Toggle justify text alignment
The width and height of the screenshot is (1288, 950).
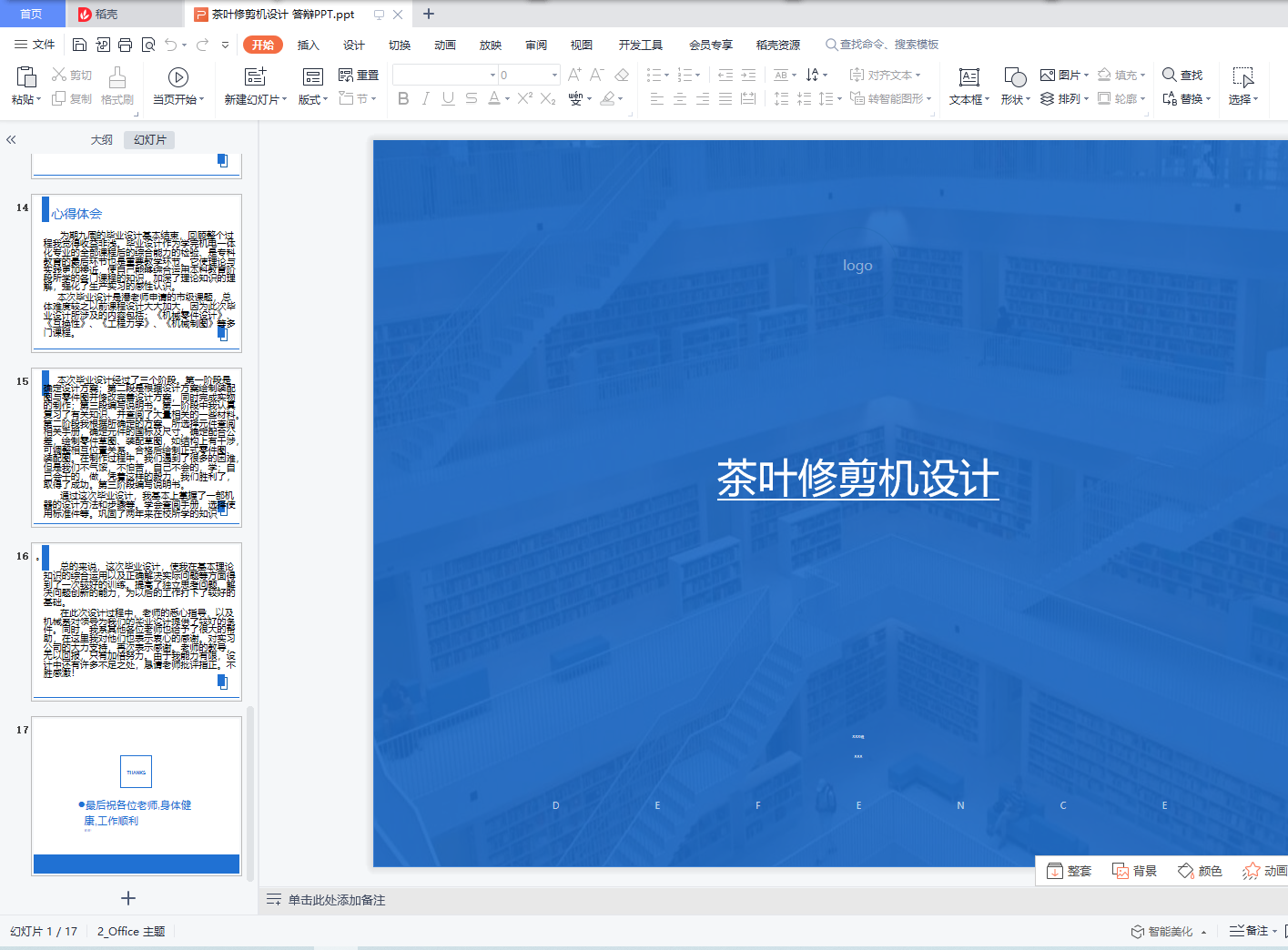pyautogui.click(x=725, y=98)
